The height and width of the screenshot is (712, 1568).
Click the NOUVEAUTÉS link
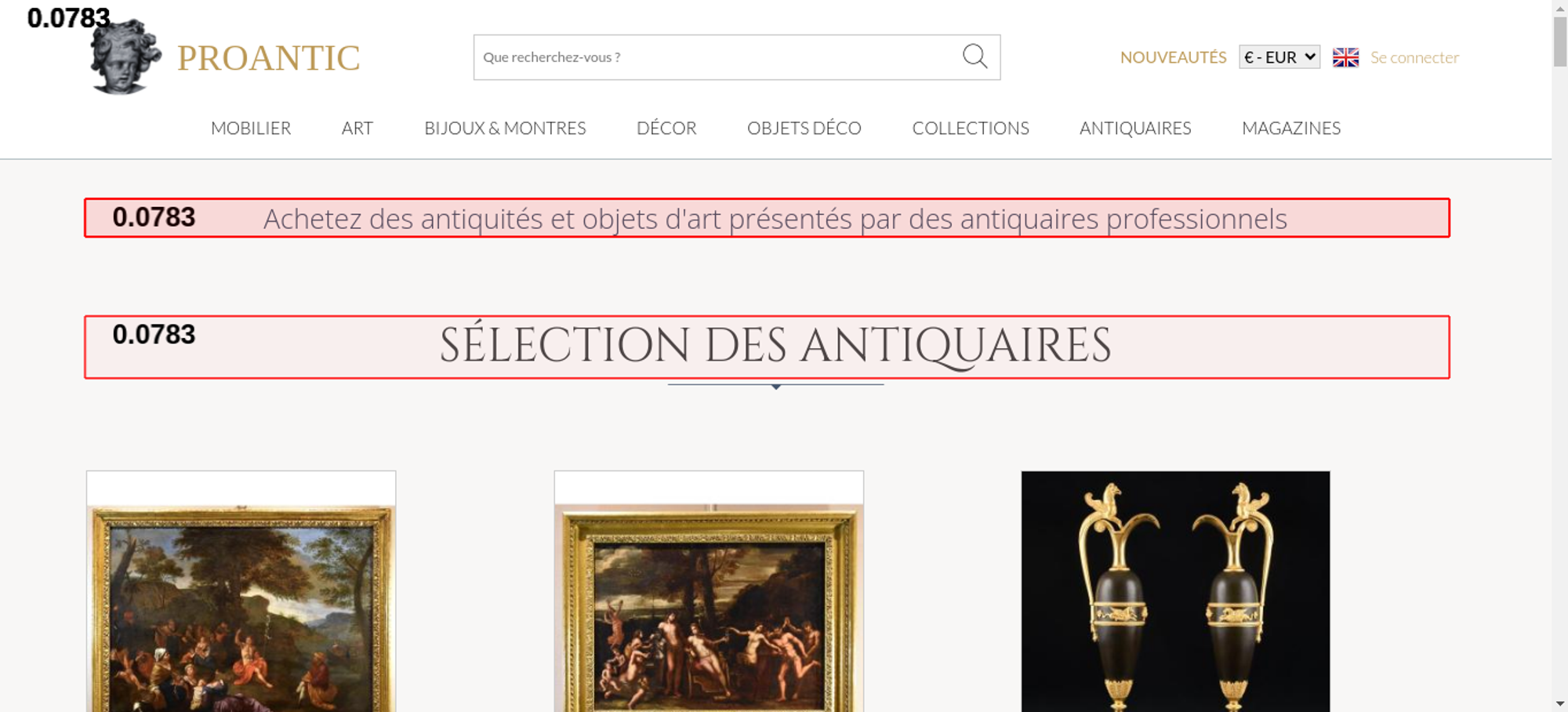point(1173,57)
